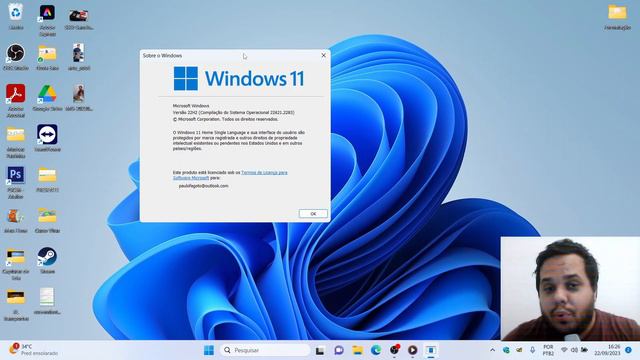This screenshot has height=360, width=640.
Task: Open the spreadsheet document icon on desktop
Action: tap(47, 301)
